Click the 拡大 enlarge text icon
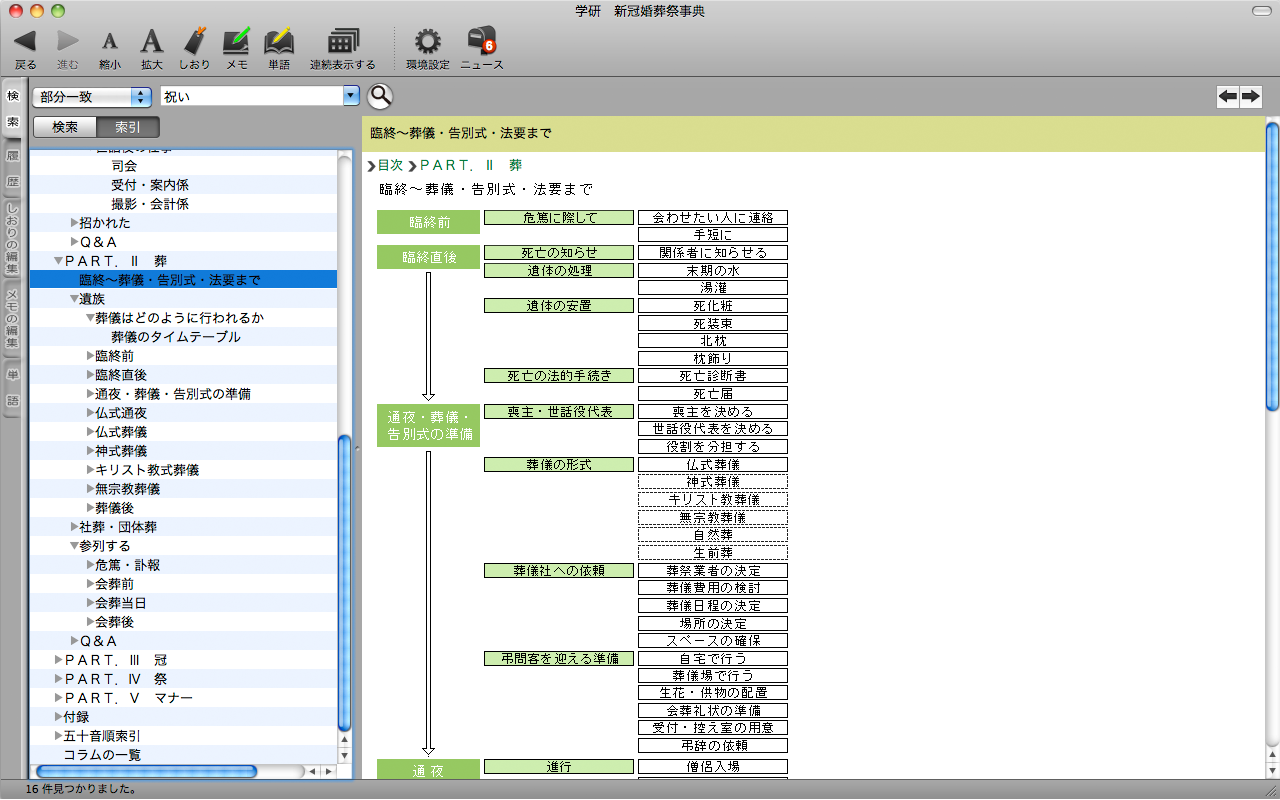 [151, 42]
